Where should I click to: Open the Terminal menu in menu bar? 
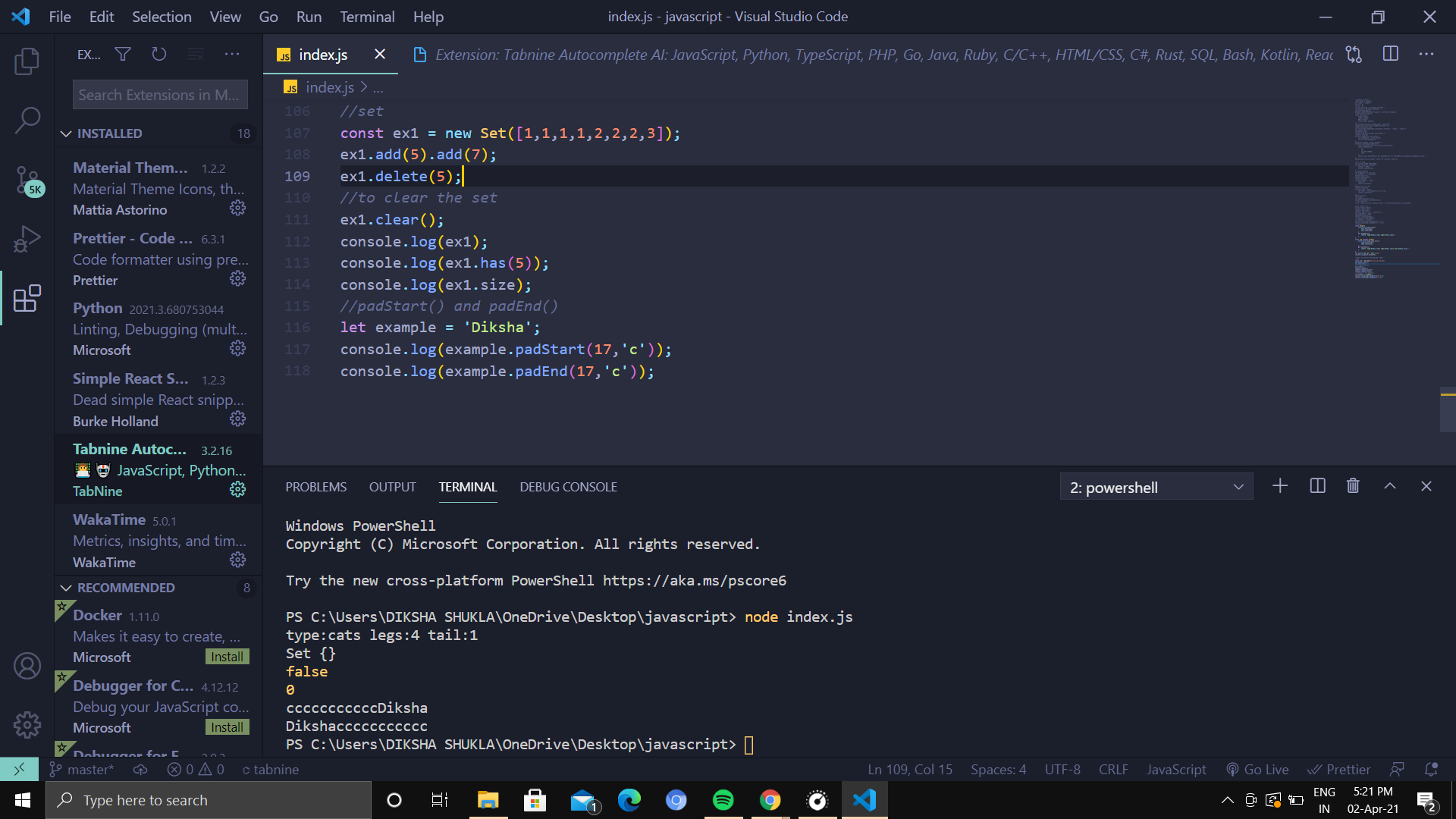point(366,17)
